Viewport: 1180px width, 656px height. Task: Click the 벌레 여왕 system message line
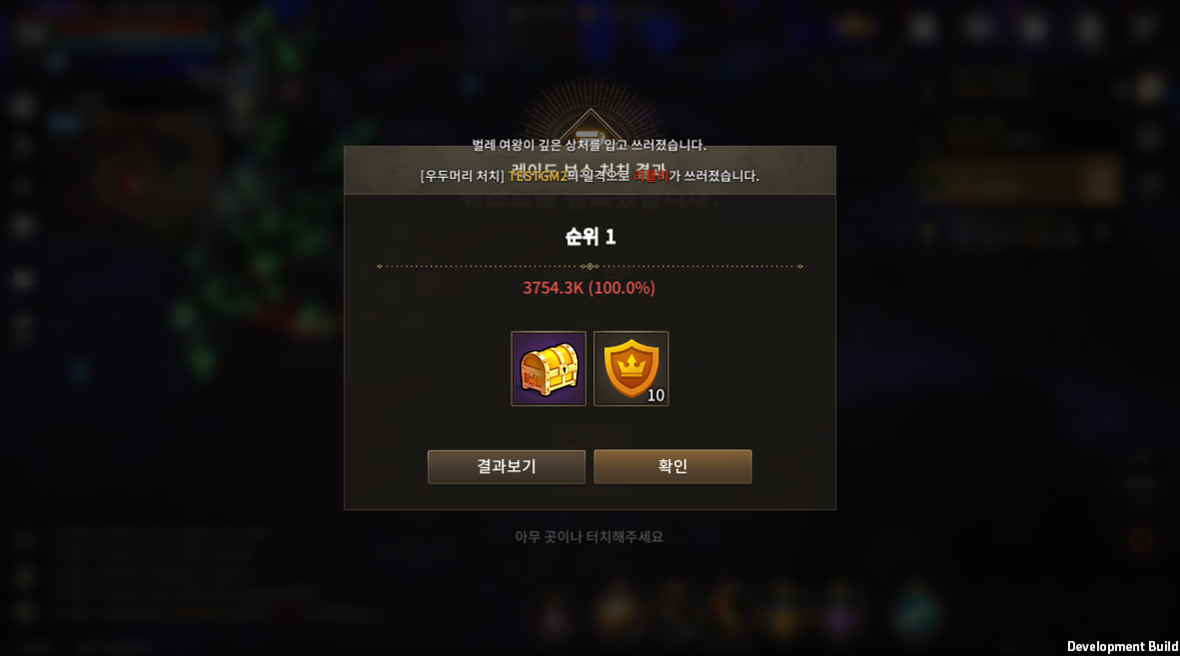(x=589, y=145)
